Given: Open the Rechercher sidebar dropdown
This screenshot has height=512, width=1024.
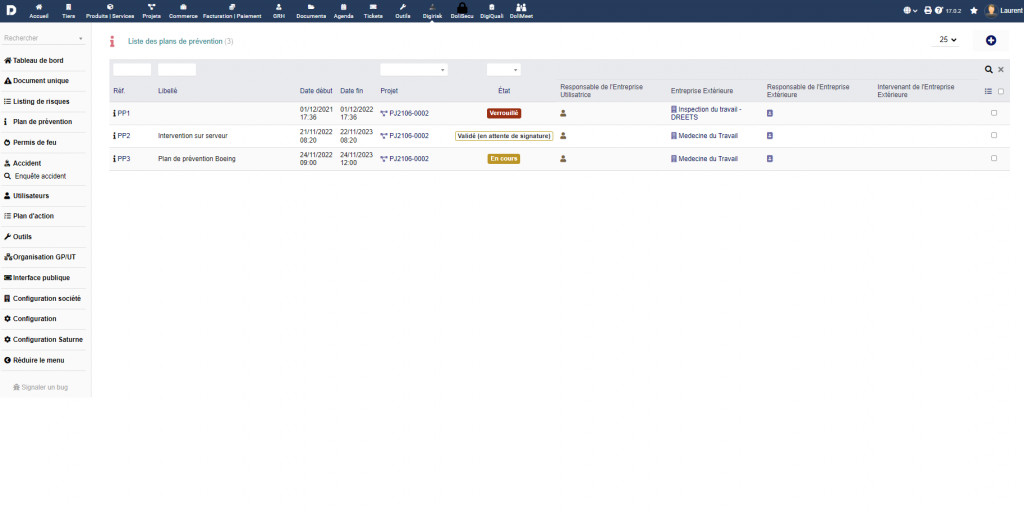Looking at the screenshot, I should pos(44,39).
